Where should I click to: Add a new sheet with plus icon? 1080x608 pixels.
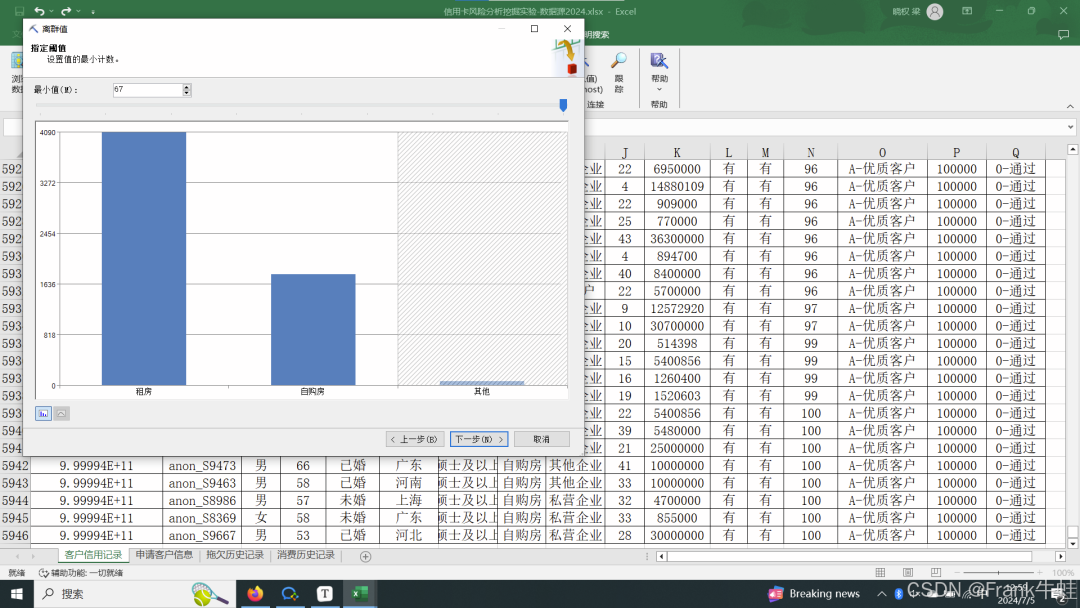[x=366, y=556]
